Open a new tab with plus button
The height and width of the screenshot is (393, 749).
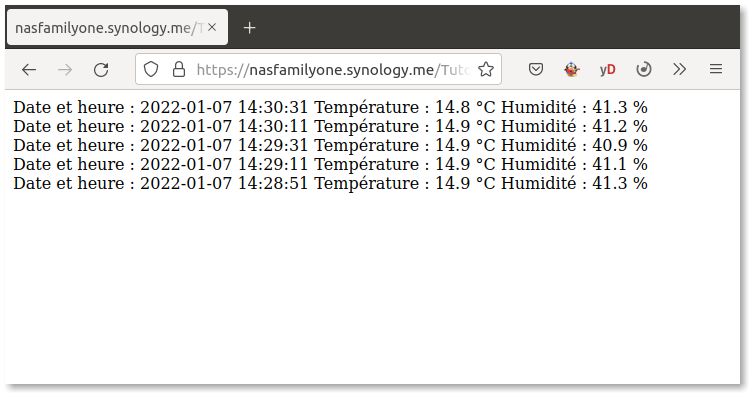click(x=249, y=28)
